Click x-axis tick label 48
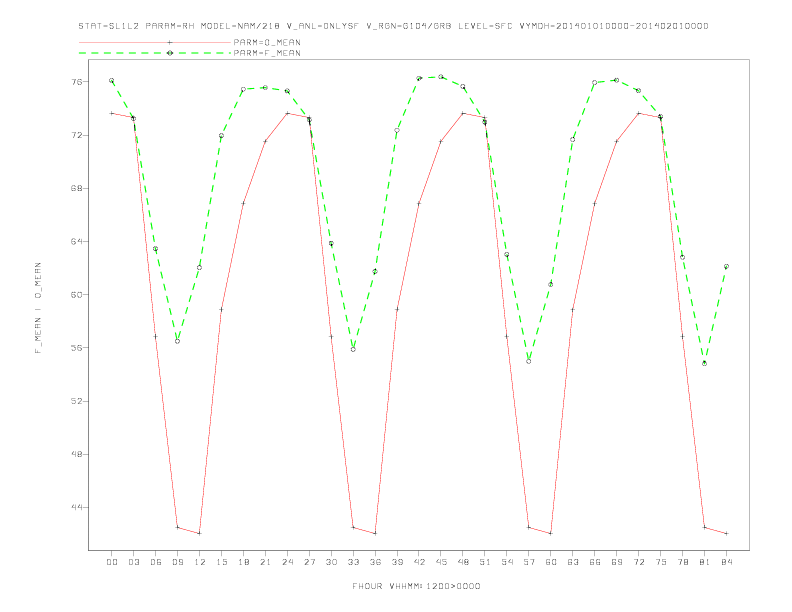Image resolution: width=792 pixels, height=612 pixels. tap(463, 562)
